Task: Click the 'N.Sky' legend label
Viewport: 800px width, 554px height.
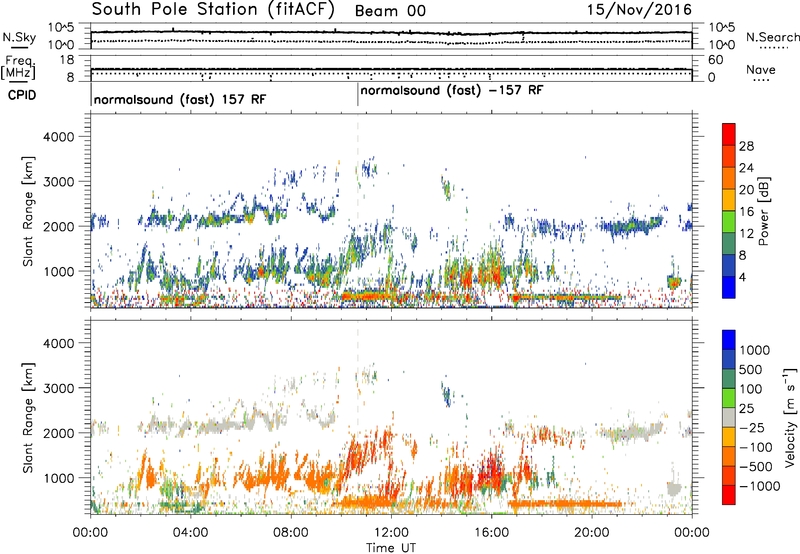Action: (19, 37)
